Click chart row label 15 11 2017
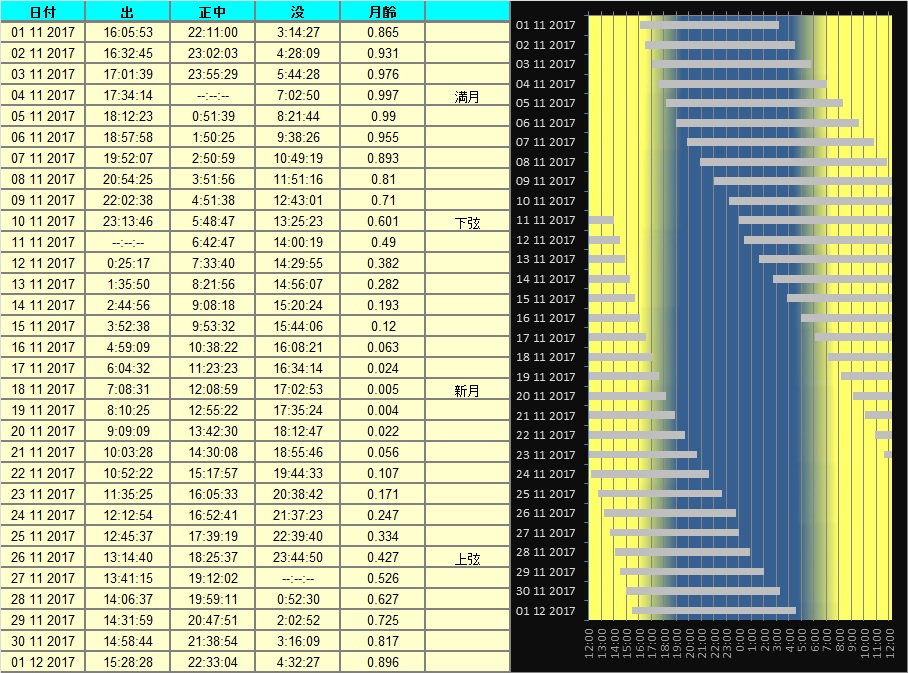The image size is (908, 673). [545, 299]
